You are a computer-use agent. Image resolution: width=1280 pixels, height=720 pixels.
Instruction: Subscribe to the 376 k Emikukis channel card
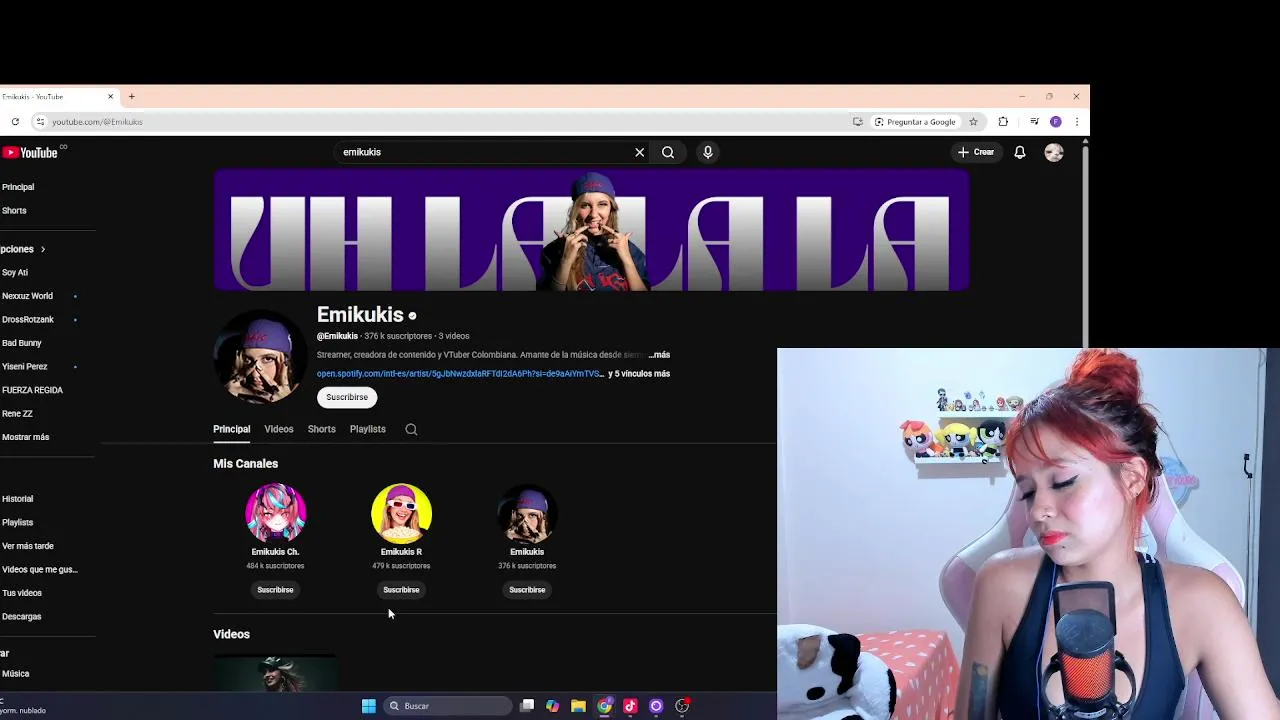pyautogui.click(x=527, y=590)
